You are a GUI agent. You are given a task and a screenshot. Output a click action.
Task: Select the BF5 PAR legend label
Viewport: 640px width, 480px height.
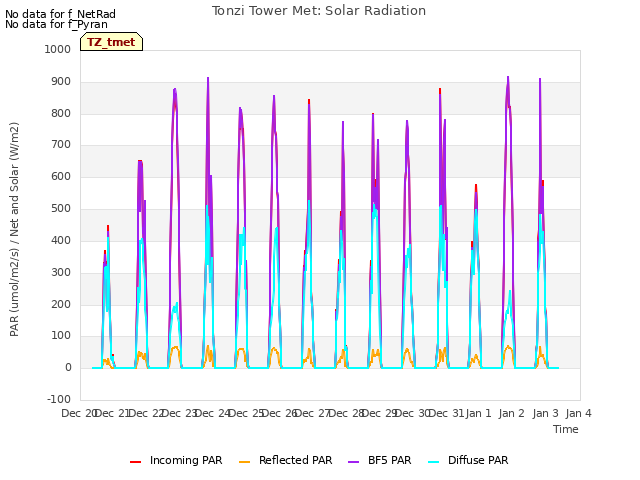tap(390, 460)
